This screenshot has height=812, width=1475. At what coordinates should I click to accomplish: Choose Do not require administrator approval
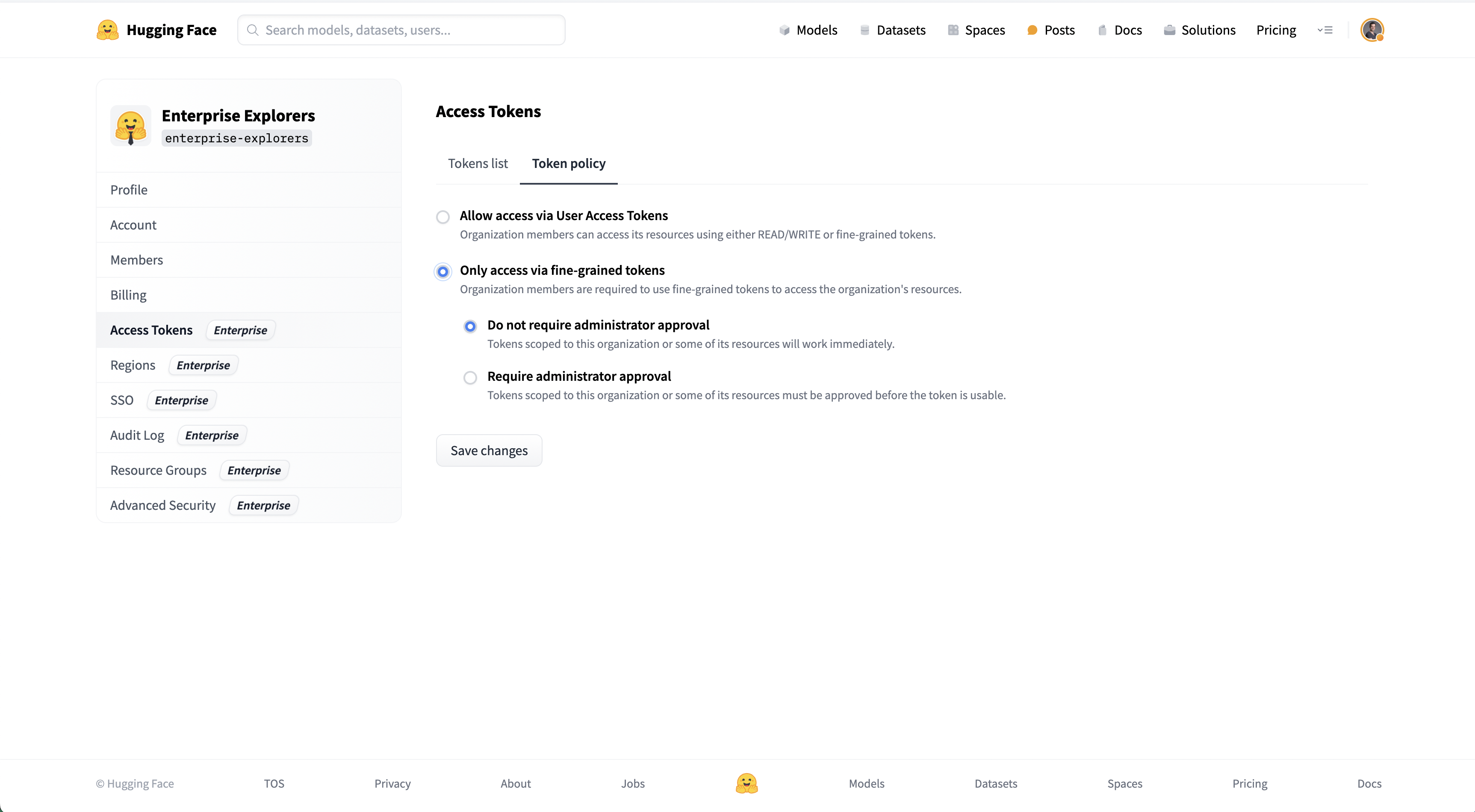pos(470,326)
